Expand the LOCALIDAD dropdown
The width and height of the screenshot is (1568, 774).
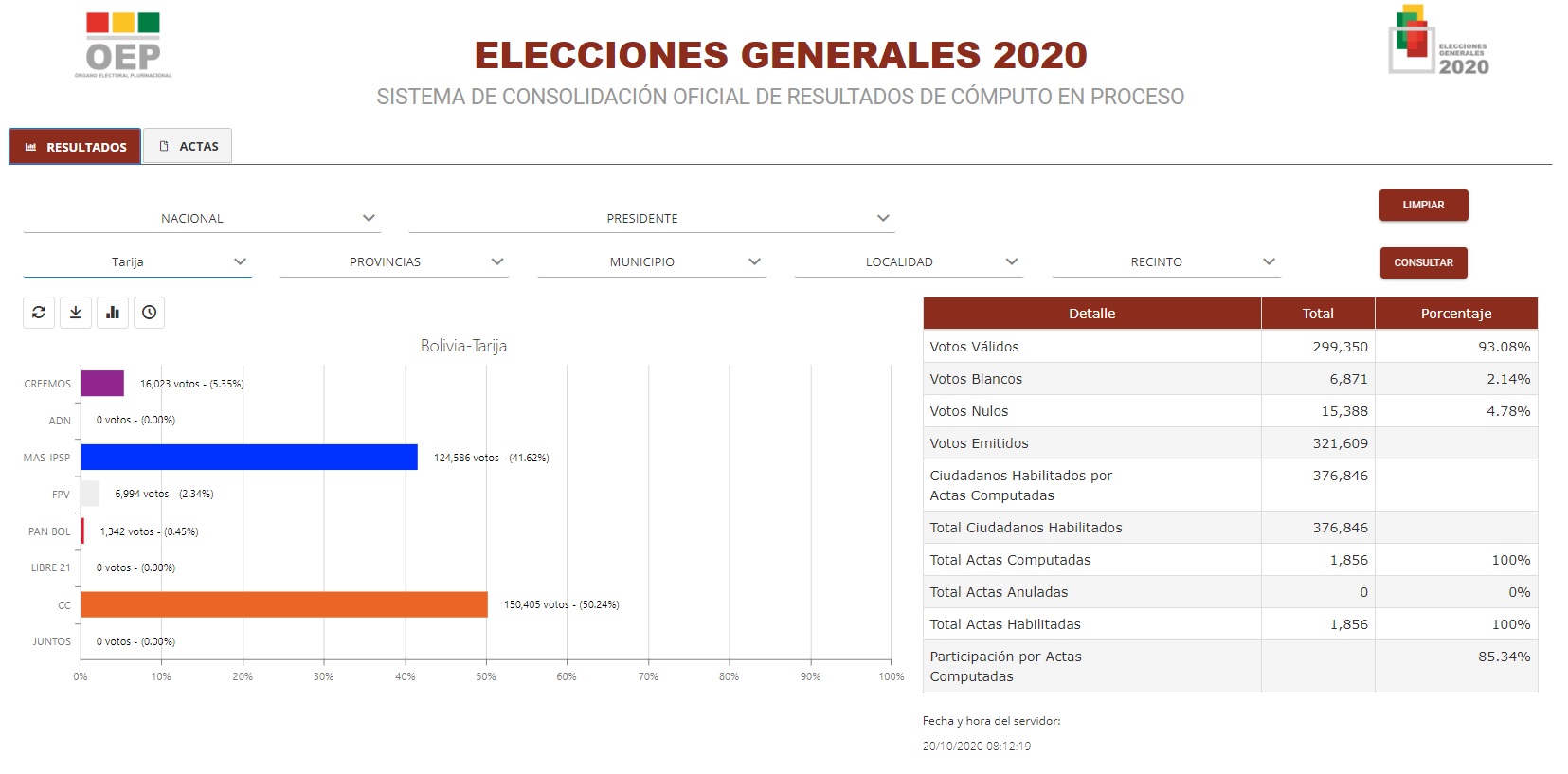[x=909, y=261]
